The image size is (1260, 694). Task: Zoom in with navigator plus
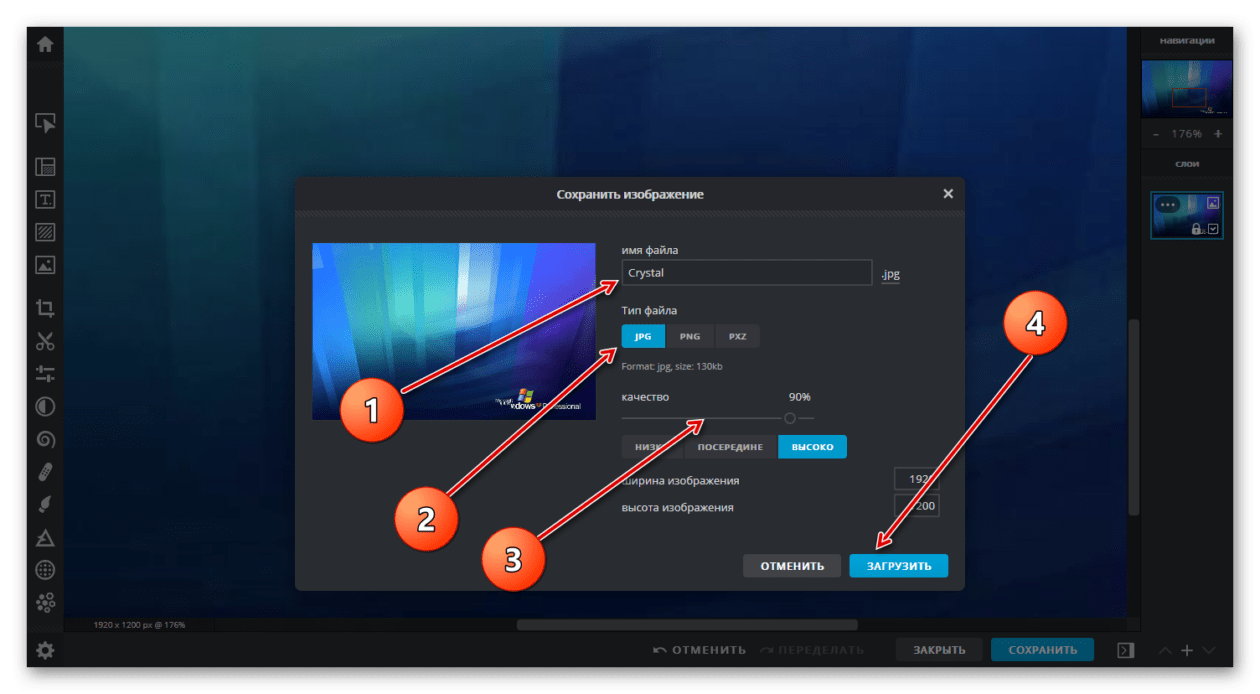click(x=1218, y=134)
